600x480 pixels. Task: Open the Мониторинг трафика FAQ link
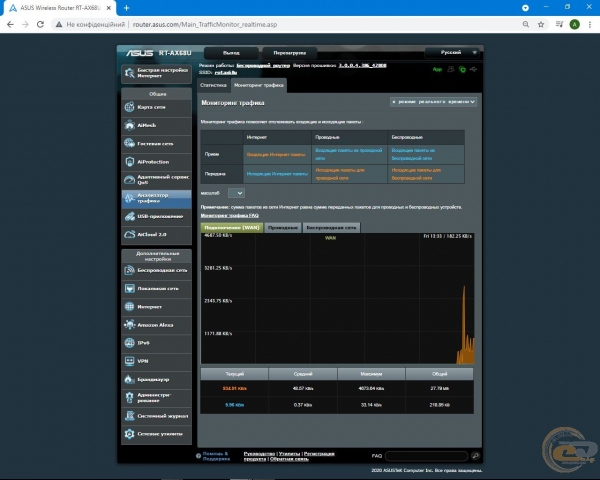230,216
